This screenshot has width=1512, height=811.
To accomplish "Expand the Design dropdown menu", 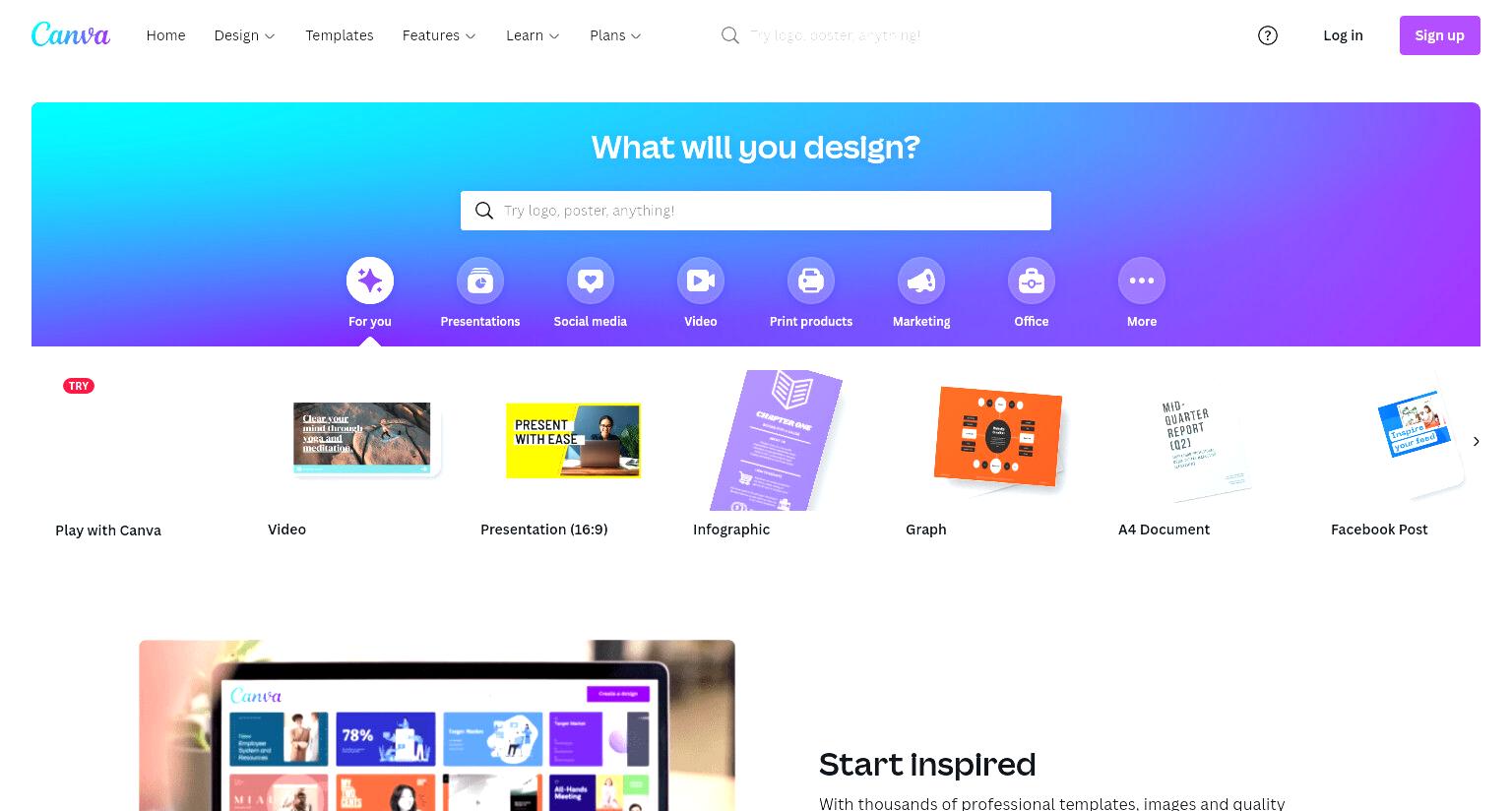I will click(x=244, y=35).
